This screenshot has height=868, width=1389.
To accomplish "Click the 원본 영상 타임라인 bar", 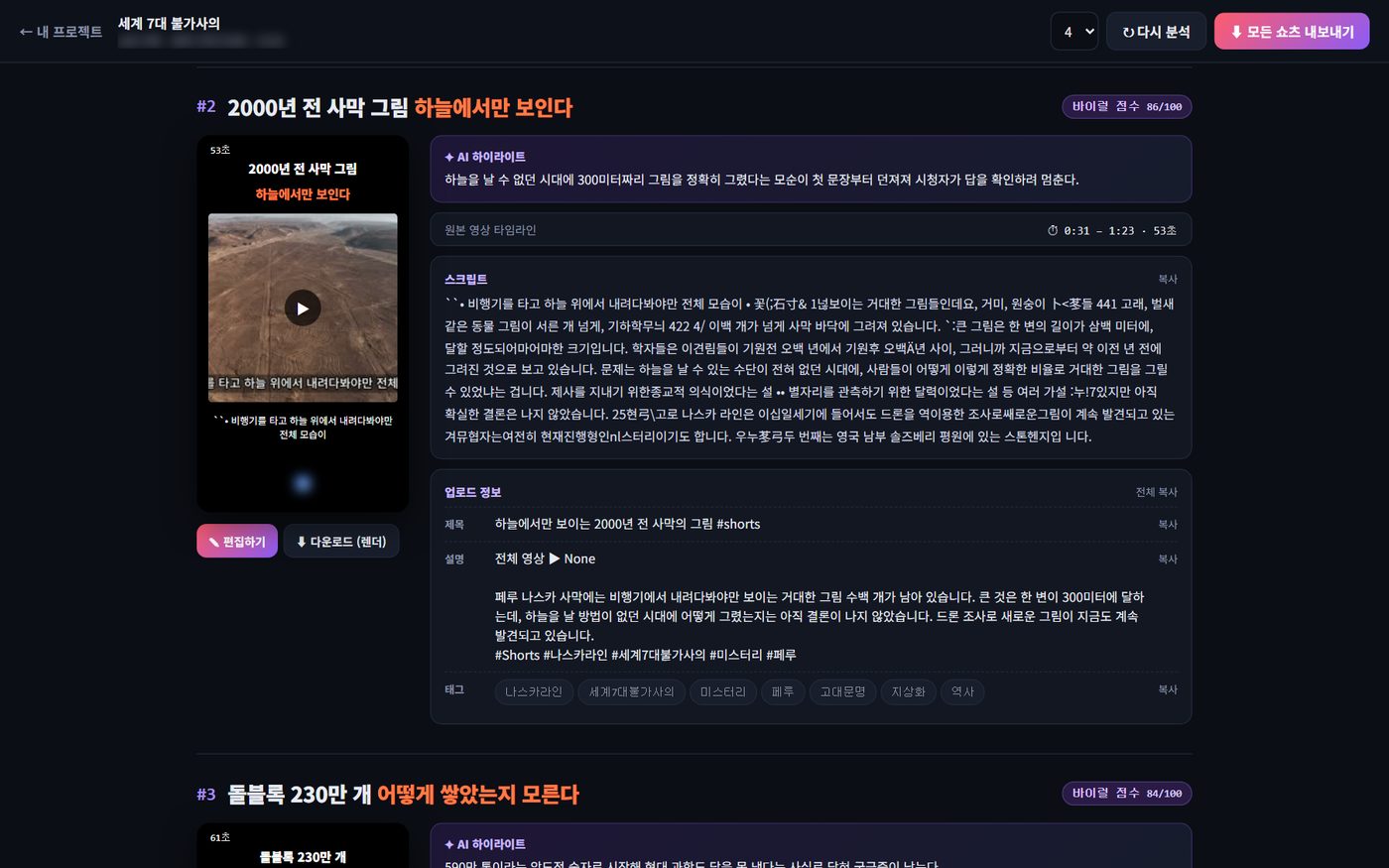I will pyautogui.click(x=811, y=230).
